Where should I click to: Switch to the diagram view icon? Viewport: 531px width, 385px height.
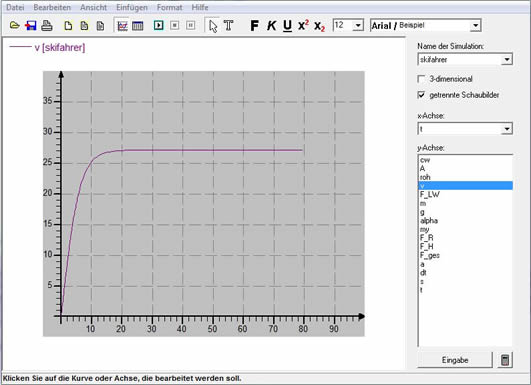pos(122,26)
